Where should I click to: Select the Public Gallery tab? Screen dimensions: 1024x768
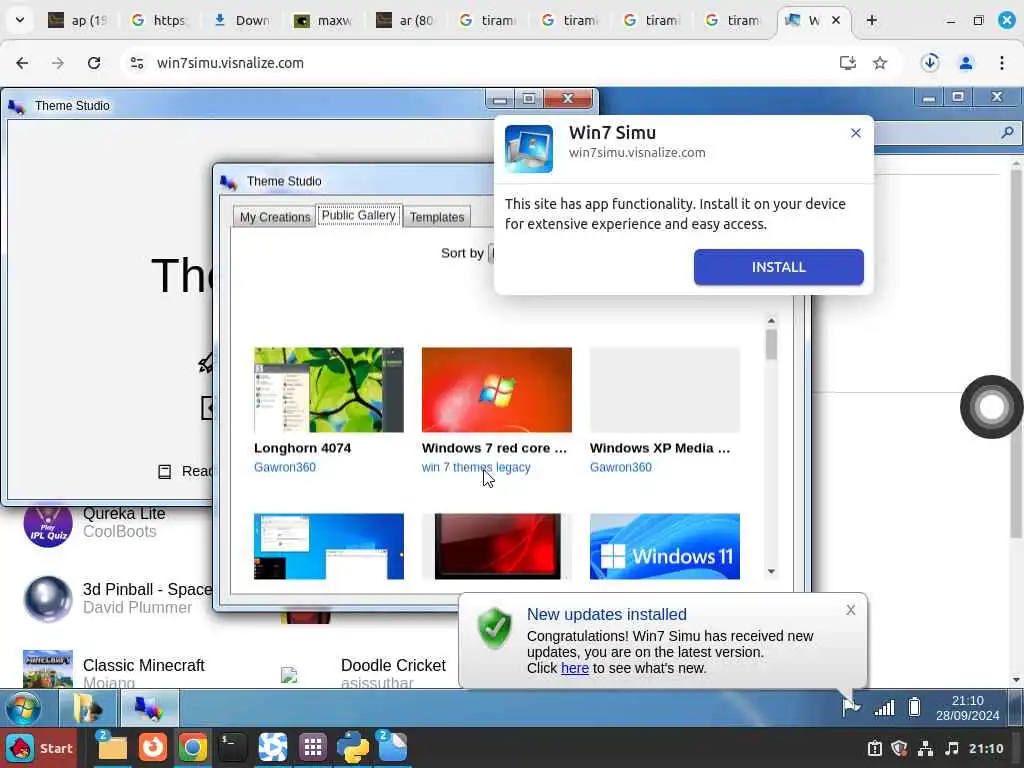[x=359, y=216]
